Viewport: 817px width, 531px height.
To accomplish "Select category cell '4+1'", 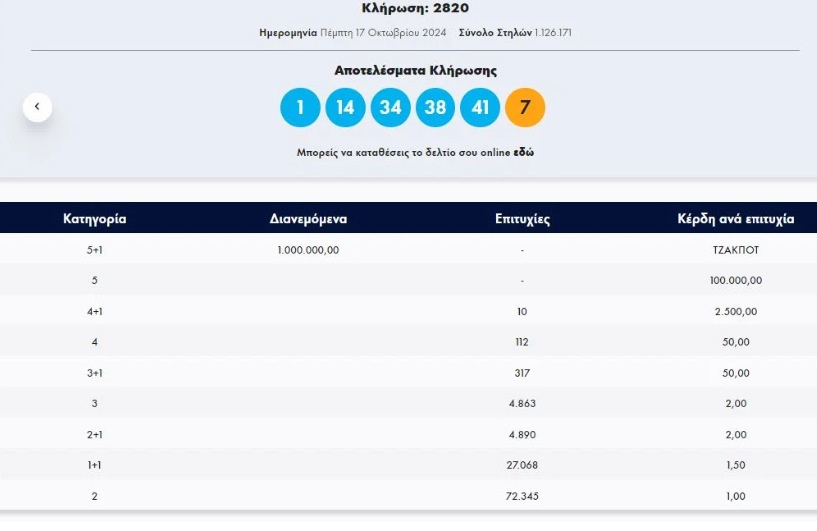I will tap(94, 312).
